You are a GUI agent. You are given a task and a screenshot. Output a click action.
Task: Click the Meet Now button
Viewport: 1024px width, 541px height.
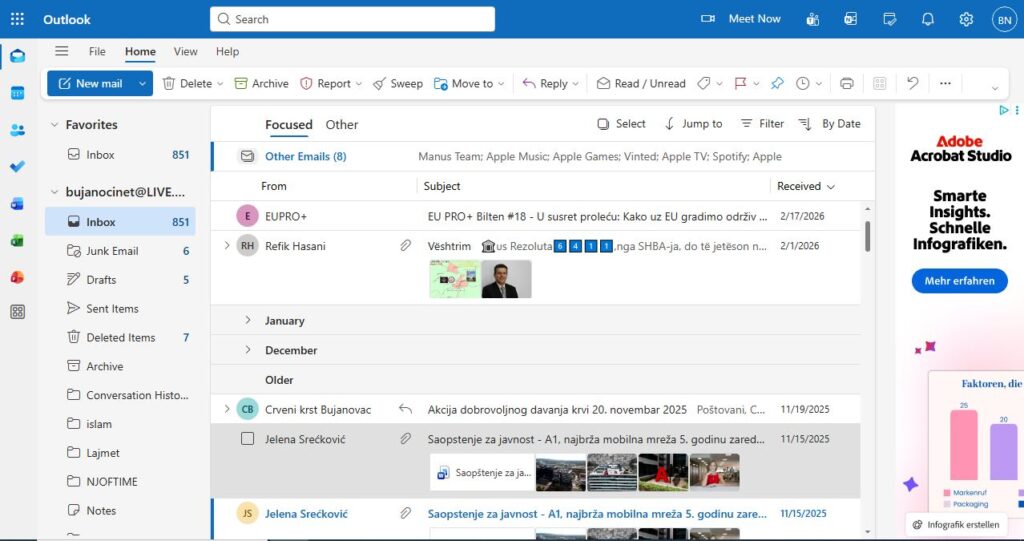click(x=741, y=19)
